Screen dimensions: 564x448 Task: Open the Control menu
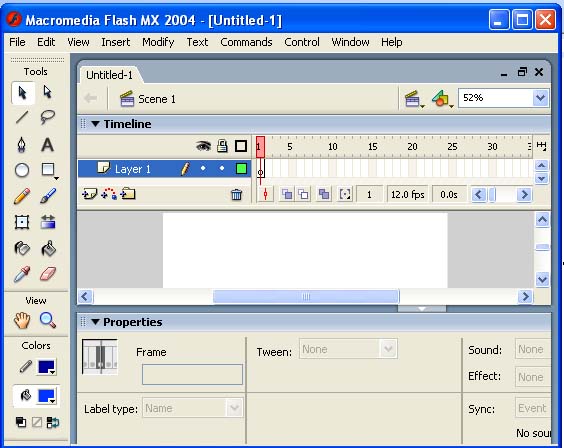coord(302,42)
